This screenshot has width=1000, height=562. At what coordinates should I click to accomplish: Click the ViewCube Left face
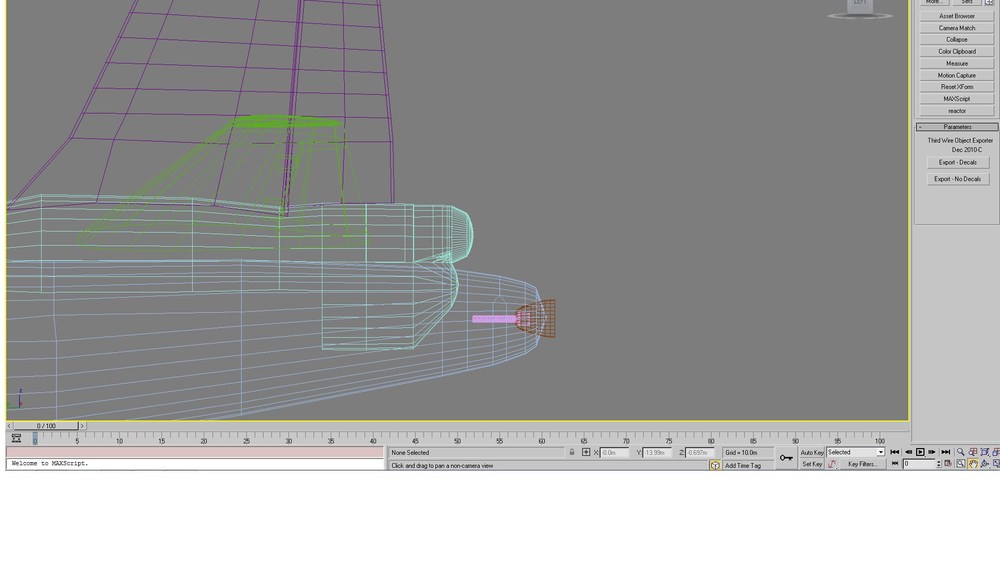(860, 4)
